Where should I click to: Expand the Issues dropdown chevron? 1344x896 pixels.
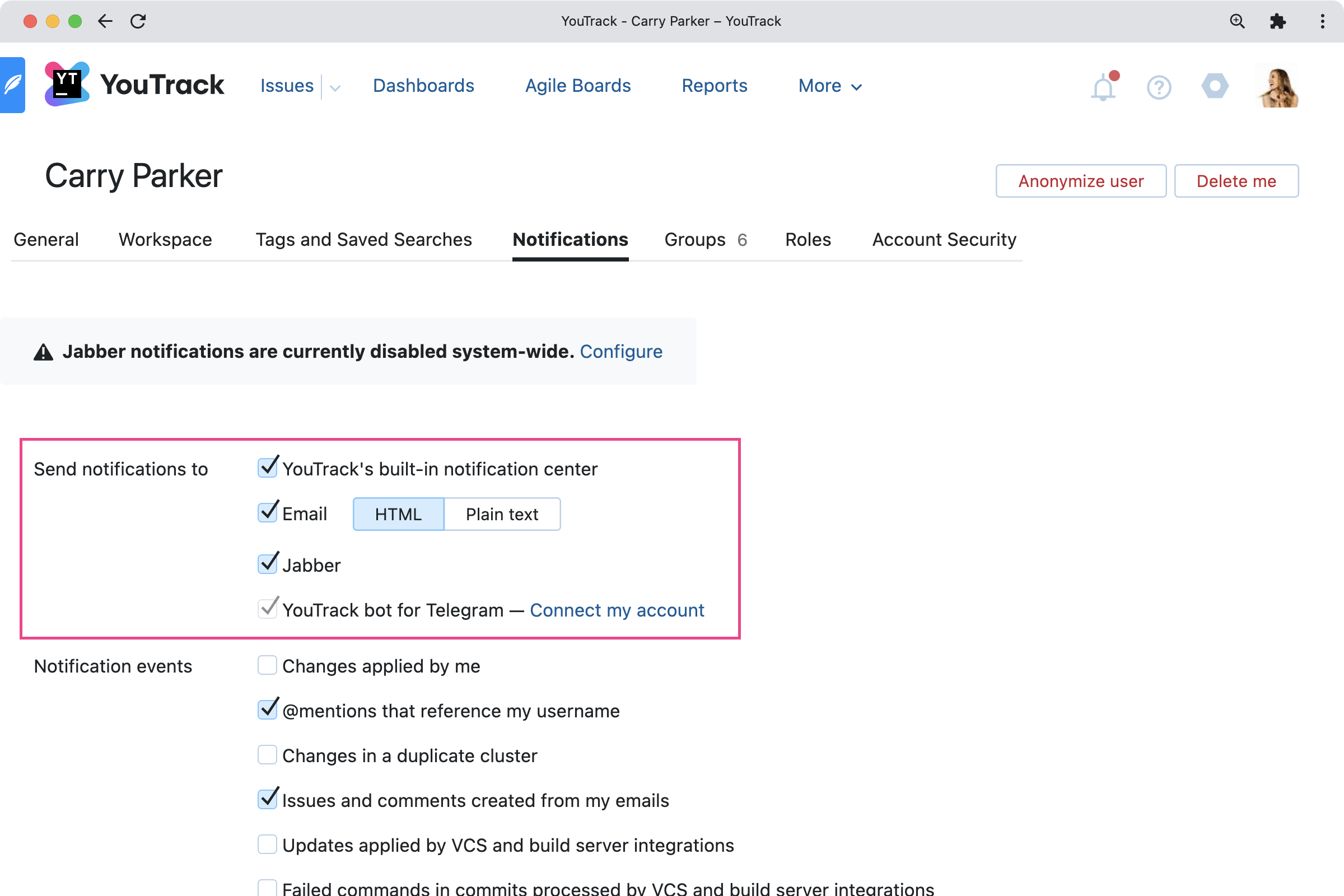point(335,87)
